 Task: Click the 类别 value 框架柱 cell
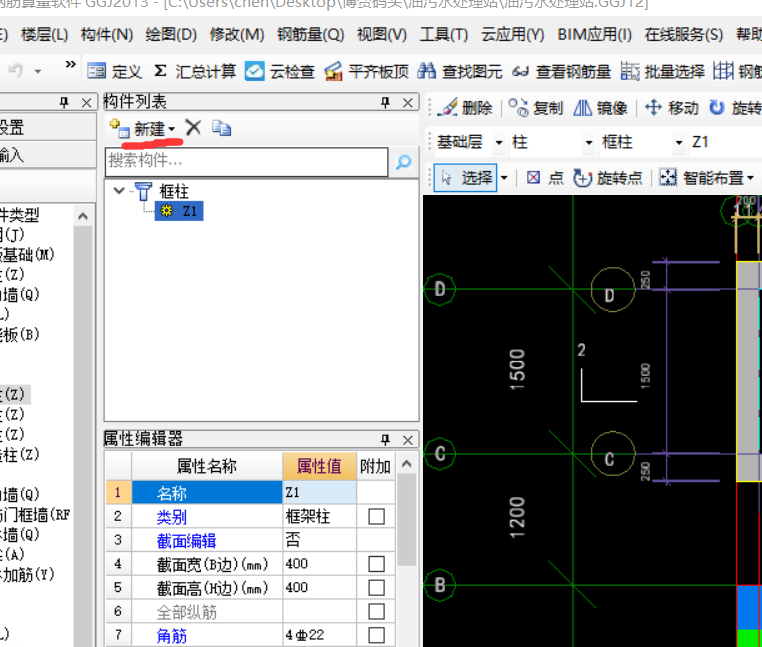(x=319, y=516)
